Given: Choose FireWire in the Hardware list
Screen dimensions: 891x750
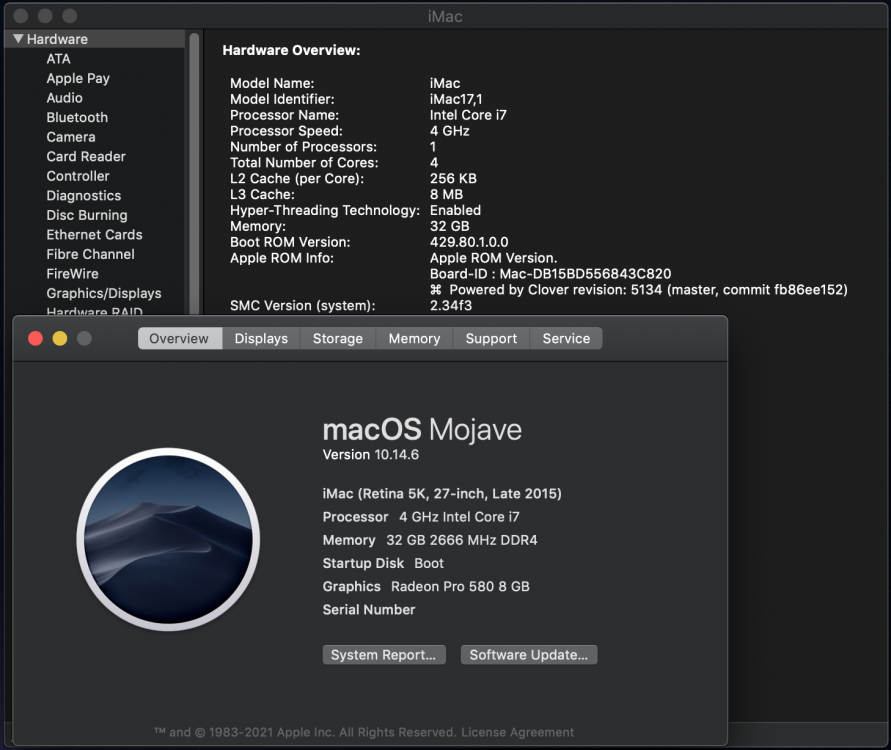Looking at the screenshot, I should tap(72, 274).
